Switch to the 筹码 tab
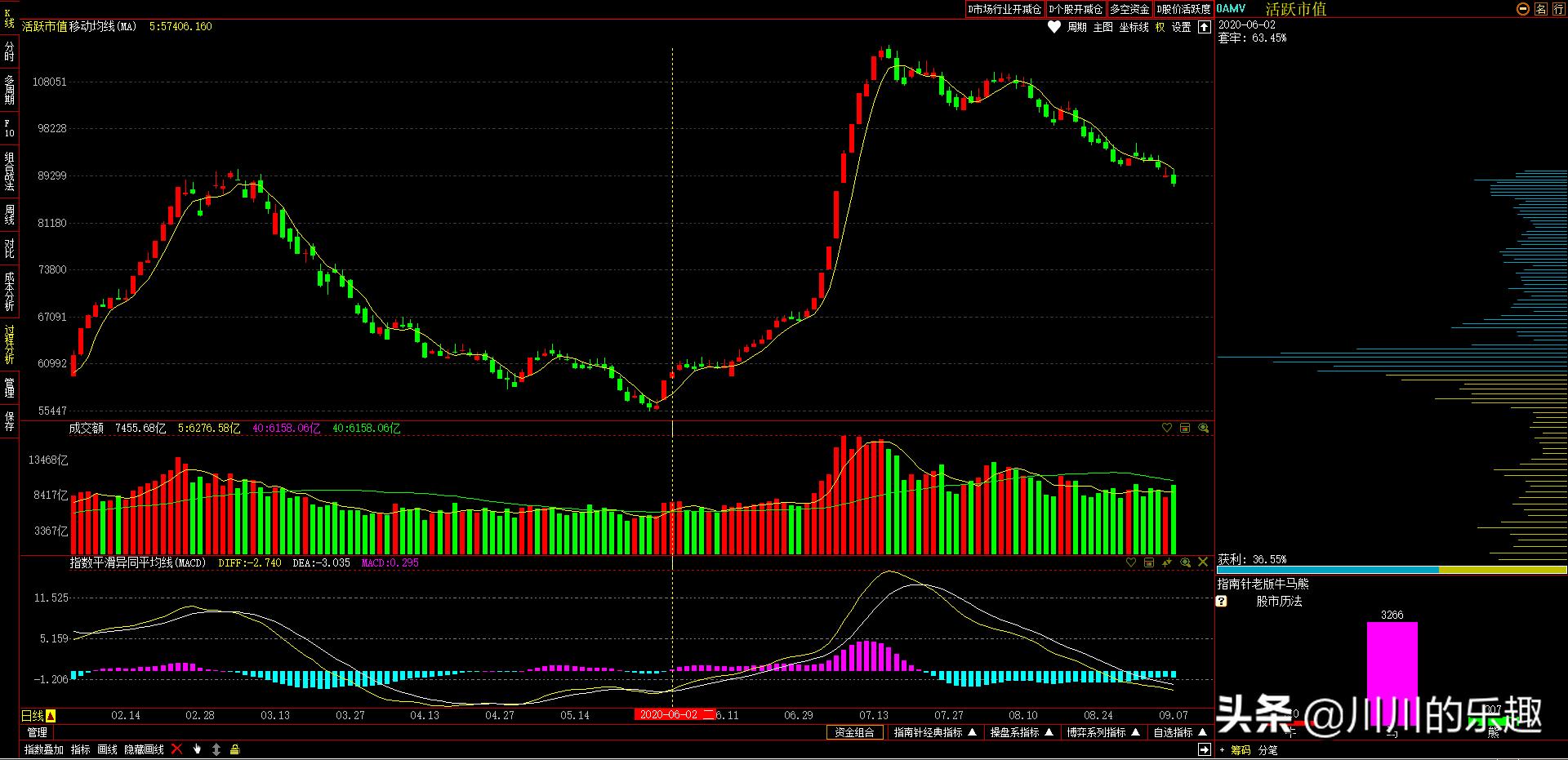 pos(1241,750)
